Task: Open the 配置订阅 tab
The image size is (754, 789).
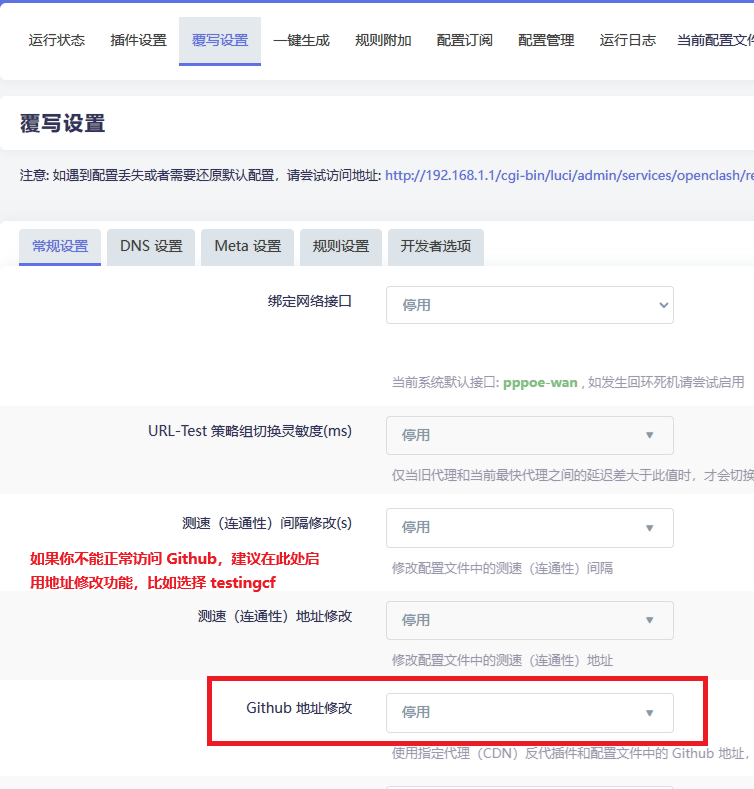Action: 464,41
